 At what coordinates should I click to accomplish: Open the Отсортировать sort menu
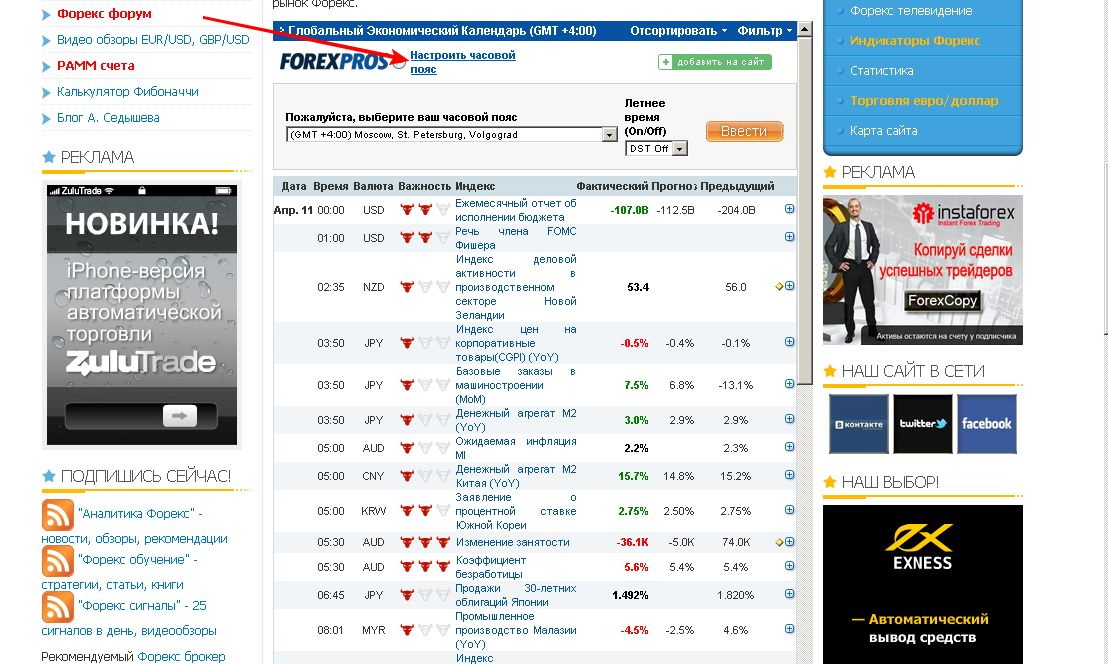tap(678, 30)
